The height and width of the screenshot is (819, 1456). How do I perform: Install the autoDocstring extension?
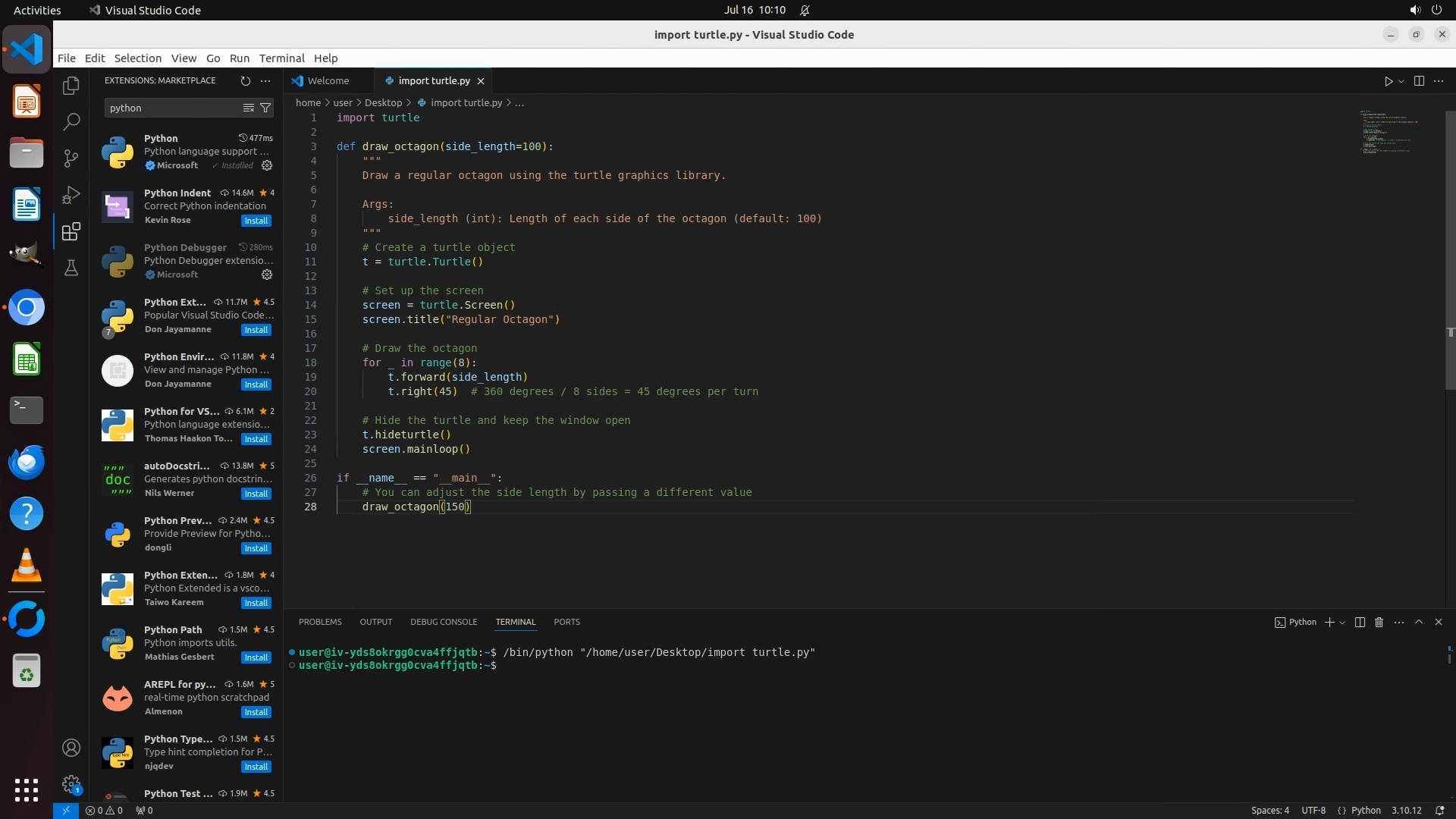coord(256,494)
